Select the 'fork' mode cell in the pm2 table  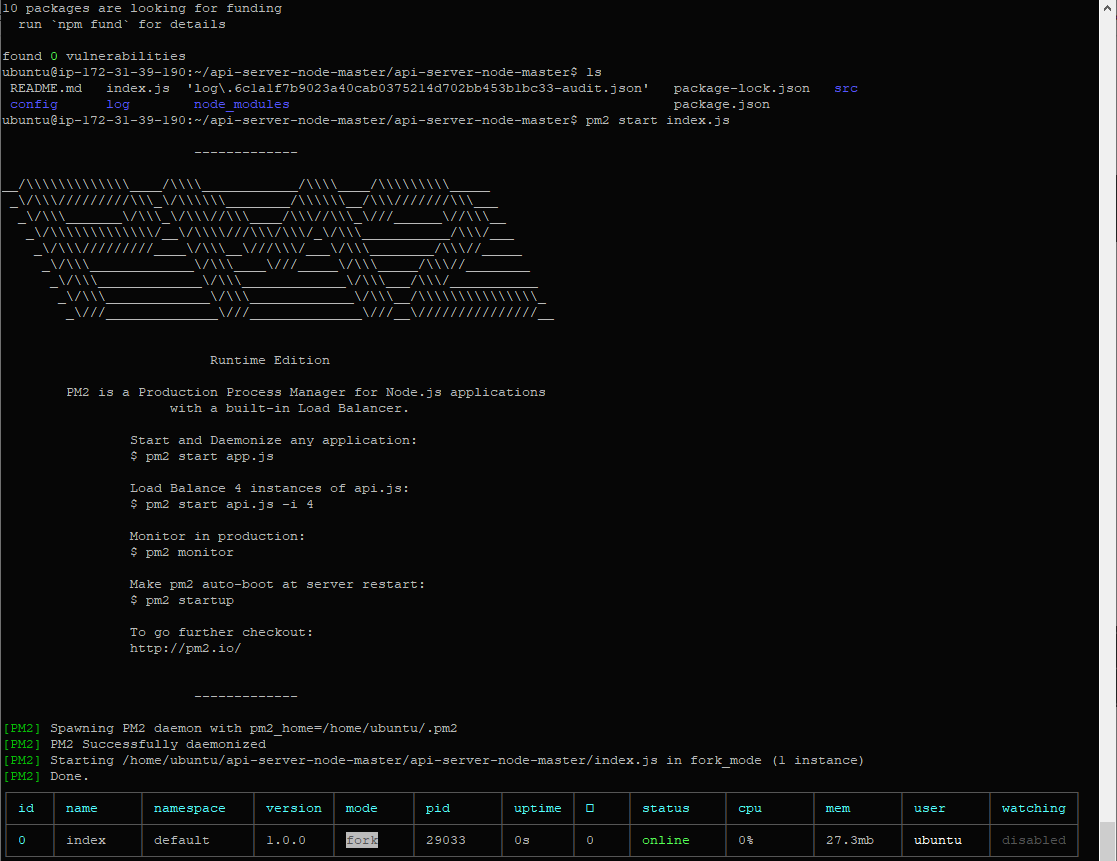click(362, 840)
